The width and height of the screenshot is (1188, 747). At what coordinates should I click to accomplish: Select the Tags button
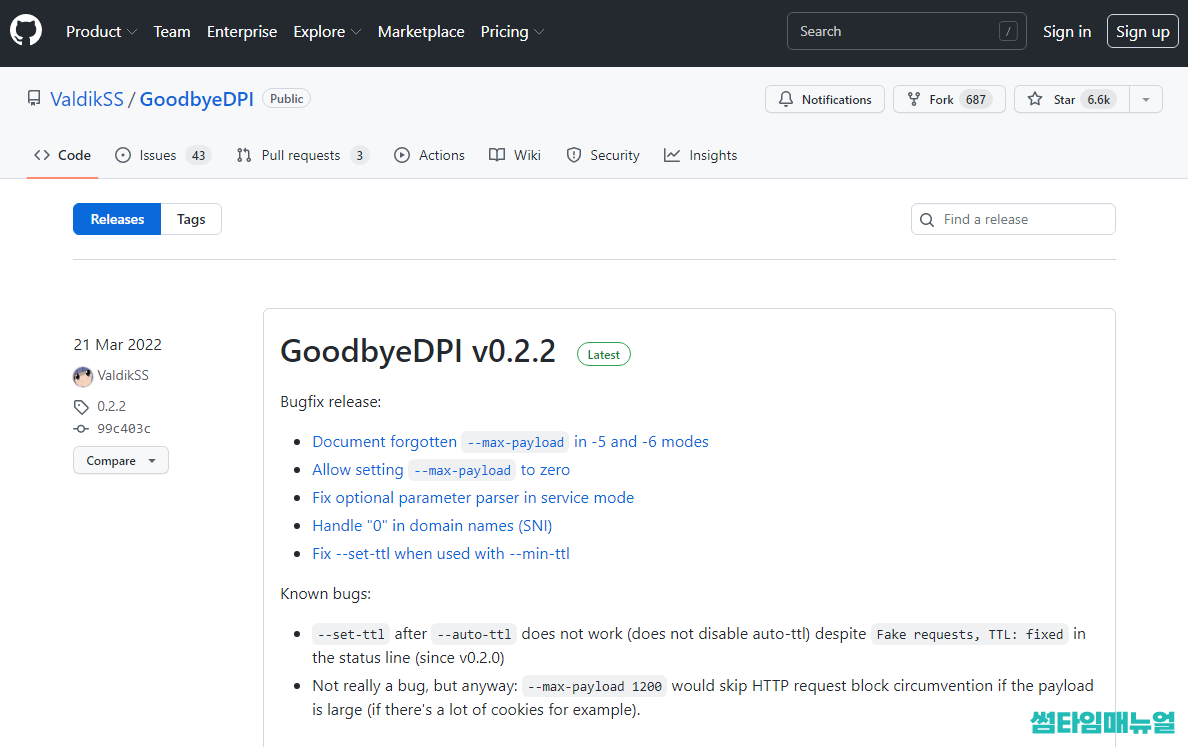pos(191,219)
